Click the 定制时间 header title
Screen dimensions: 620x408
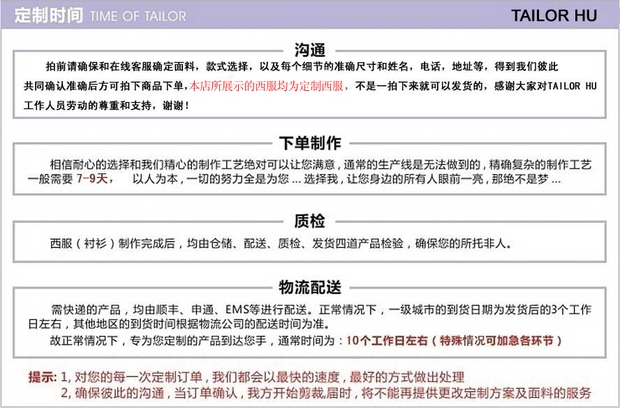coord(49,16)
